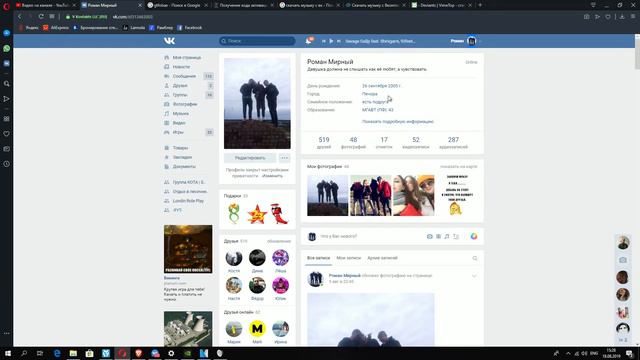This screenshot has width=640, height=360.
Task: Open the AliExpress bookmark
Action: [56, 28]
